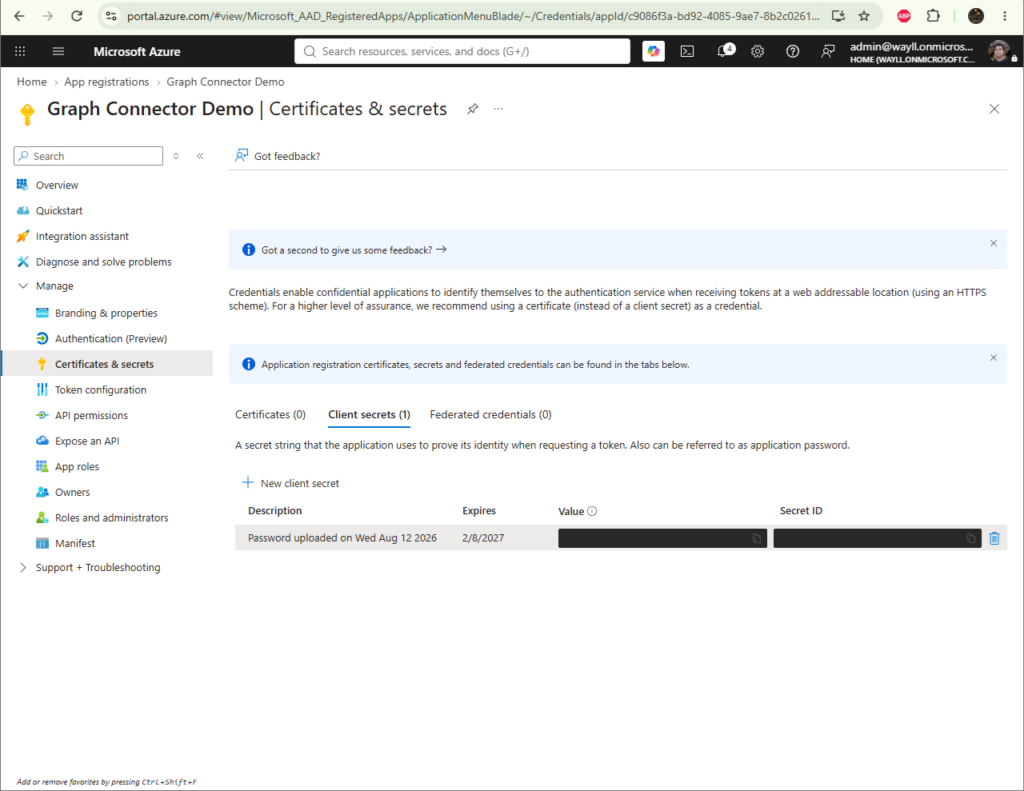
Task: Focus the global search resources box
Action: coord(462,51)
